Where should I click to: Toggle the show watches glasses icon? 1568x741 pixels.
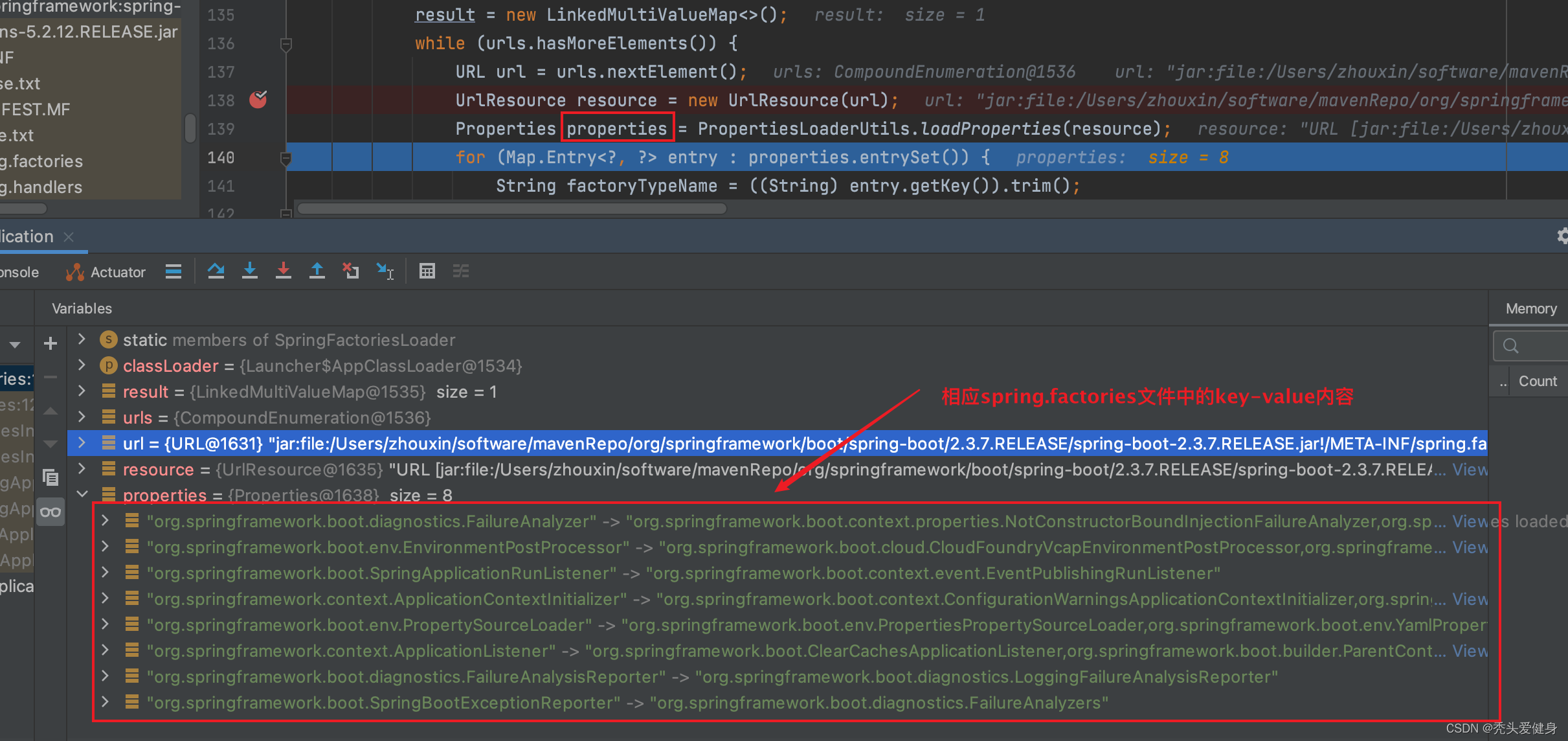(x=50, y=512)
